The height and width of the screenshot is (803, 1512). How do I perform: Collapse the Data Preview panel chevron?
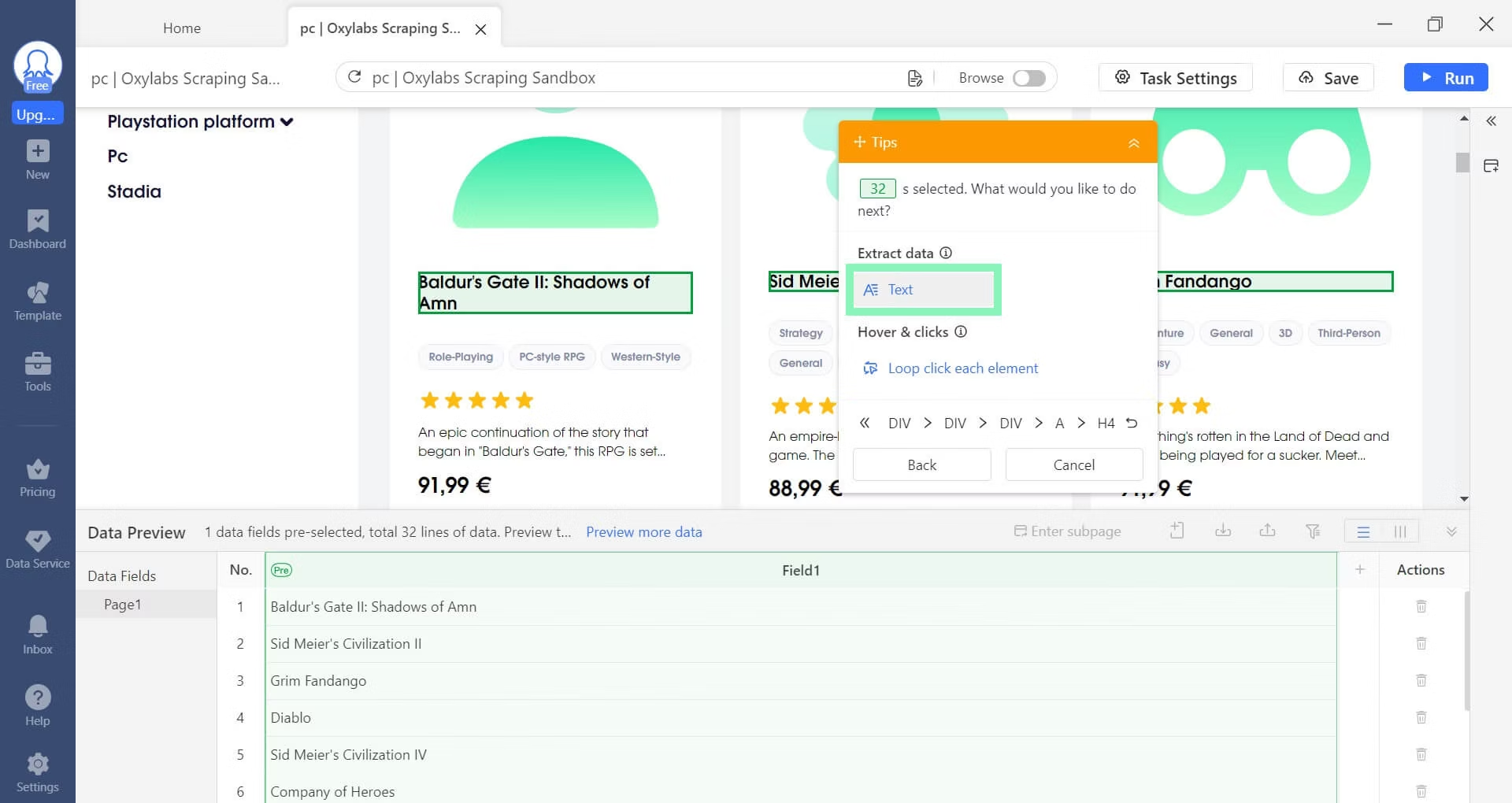click(1451, 531)
